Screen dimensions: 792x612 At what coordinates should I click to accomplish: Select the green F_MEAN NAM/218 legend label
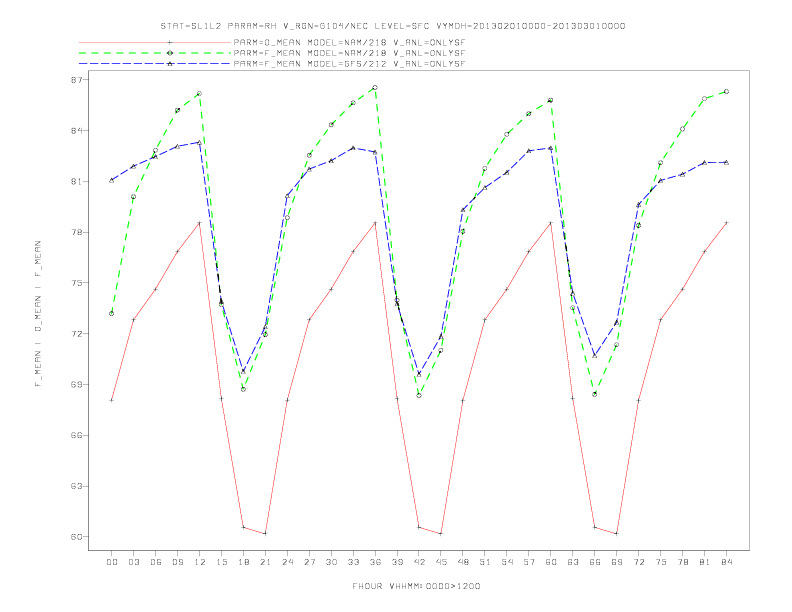349,53
